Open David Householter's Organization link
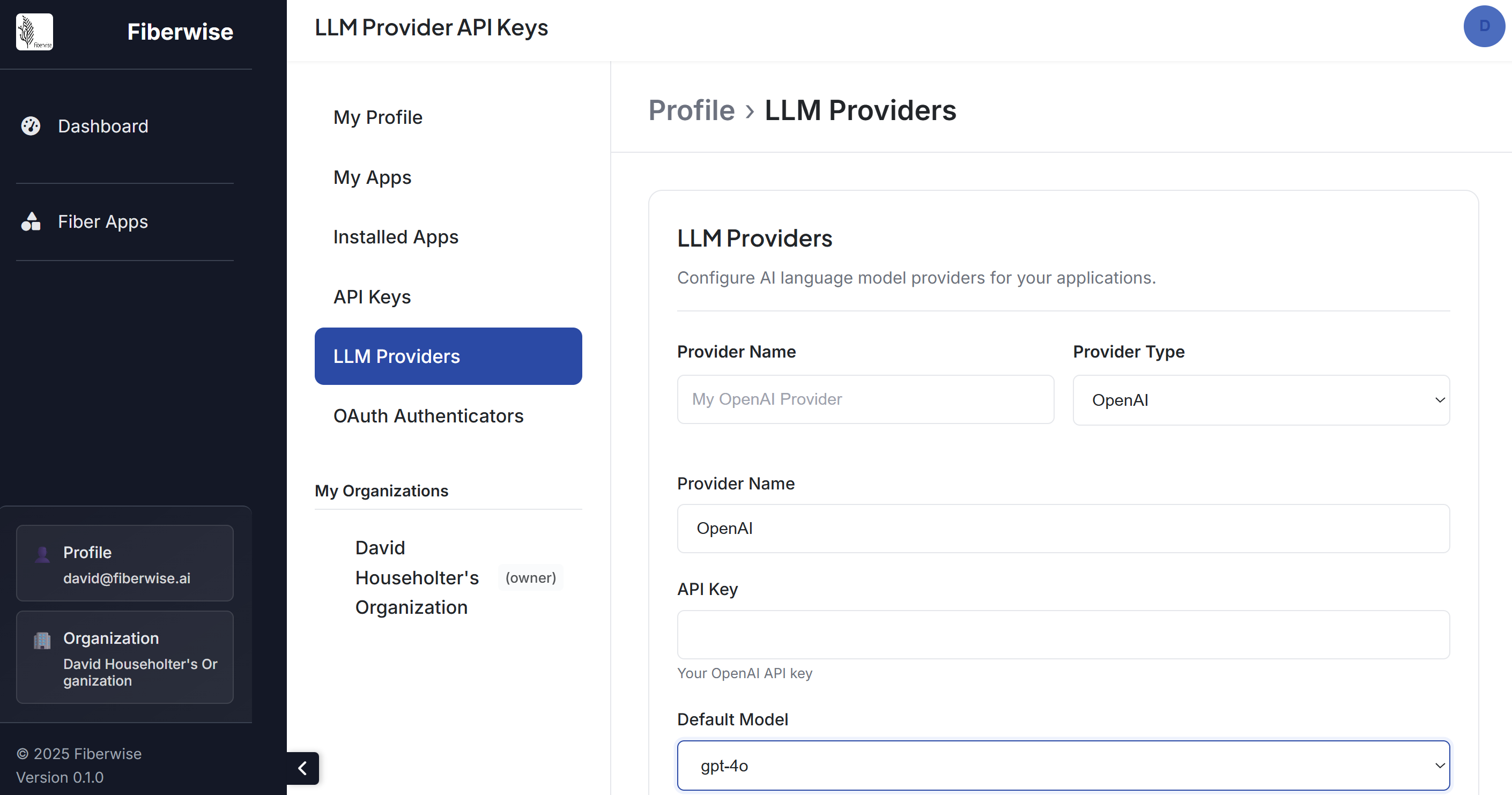The width and height of the screenshot is (1512, 795). click(x=417, y=577)
